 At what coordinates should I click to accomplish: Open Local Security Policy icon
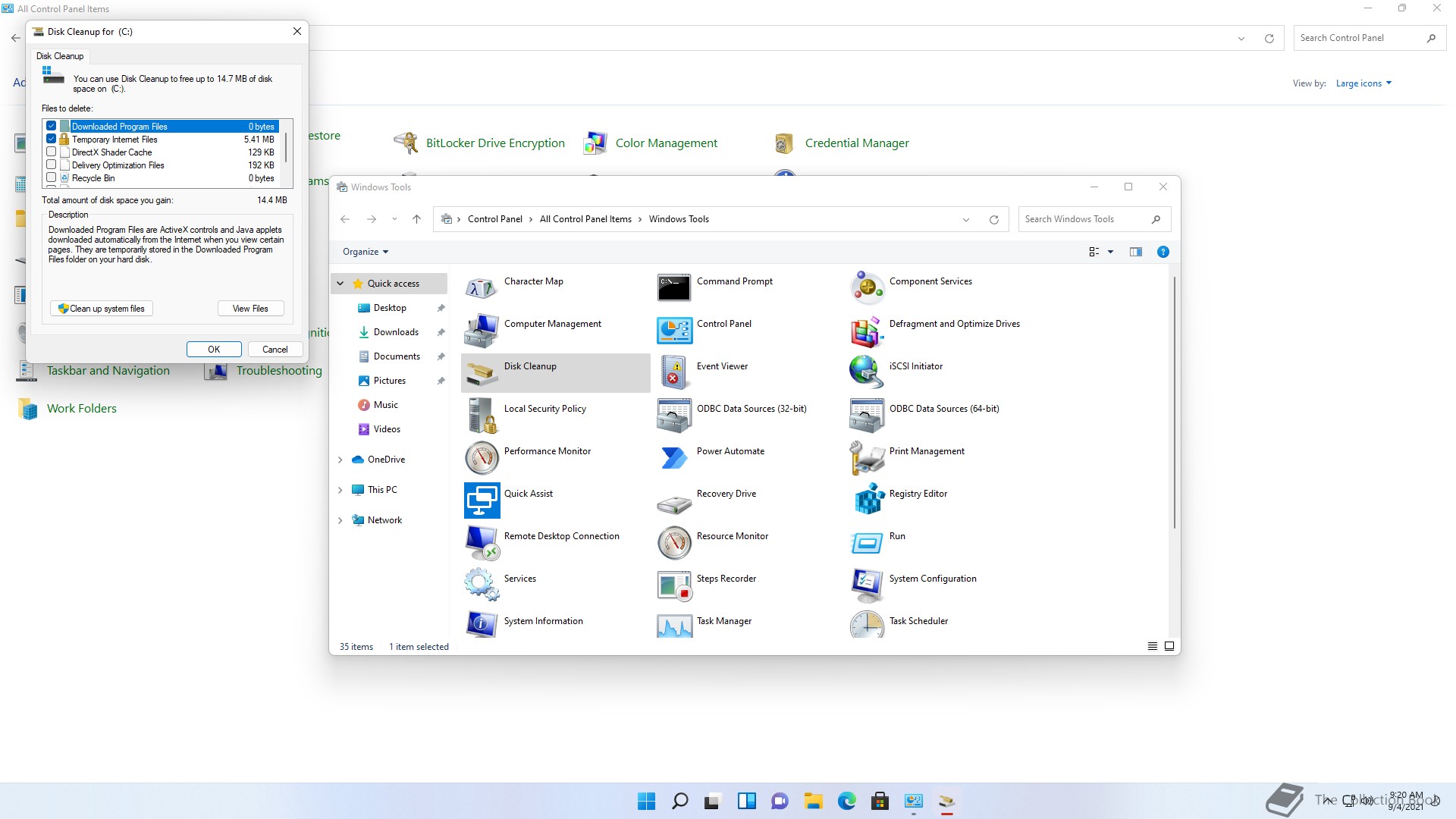pos(482,416)
